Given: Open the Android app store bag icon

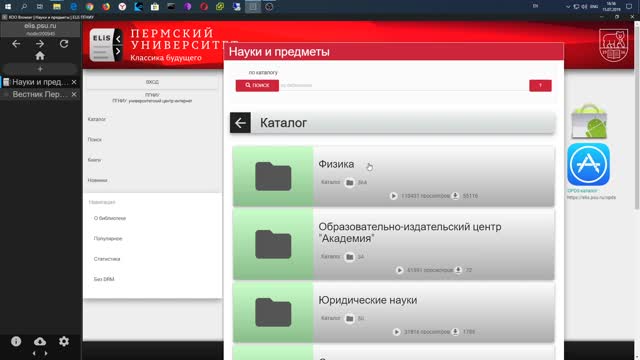Looking at the screenshot, I should coord(589,121).
